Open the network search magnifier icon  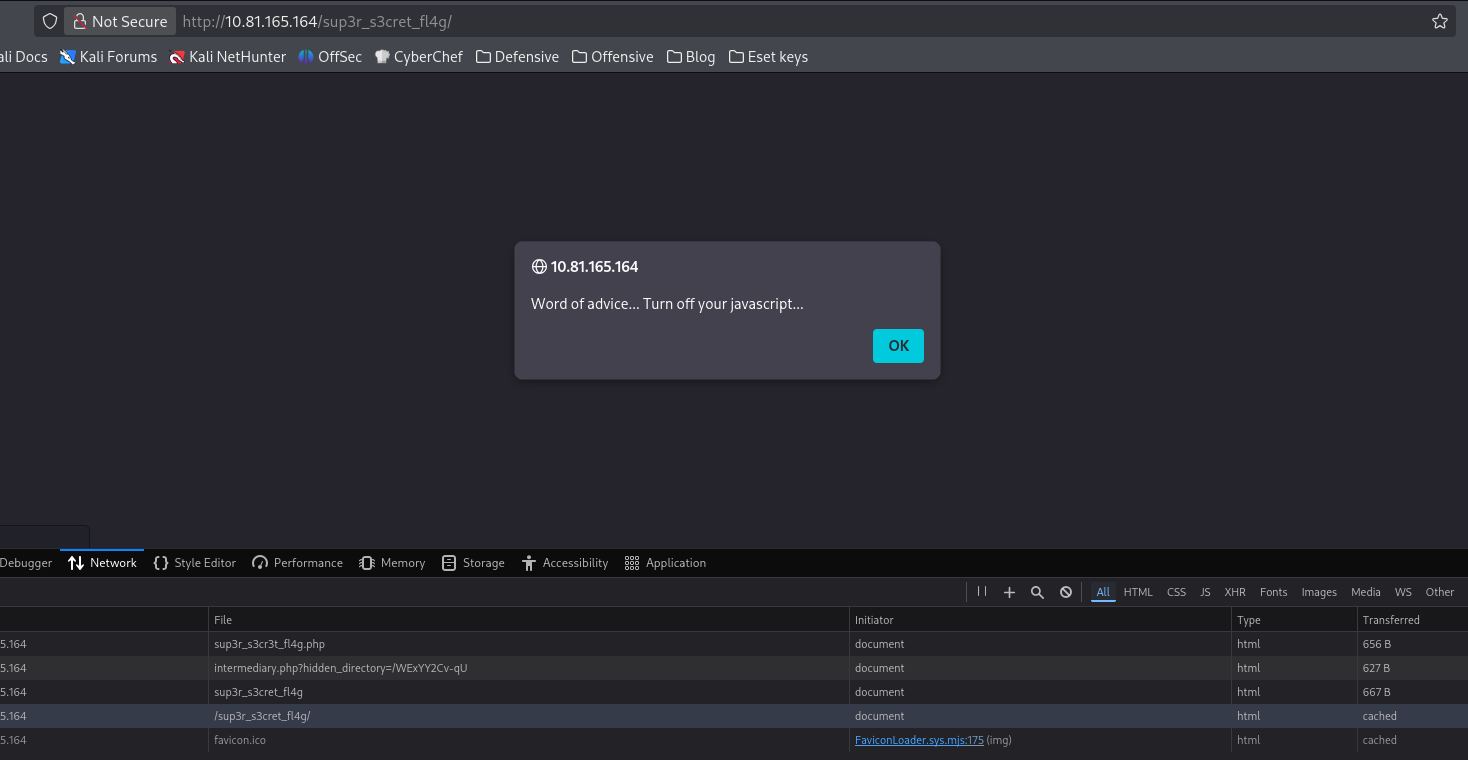1037,592
